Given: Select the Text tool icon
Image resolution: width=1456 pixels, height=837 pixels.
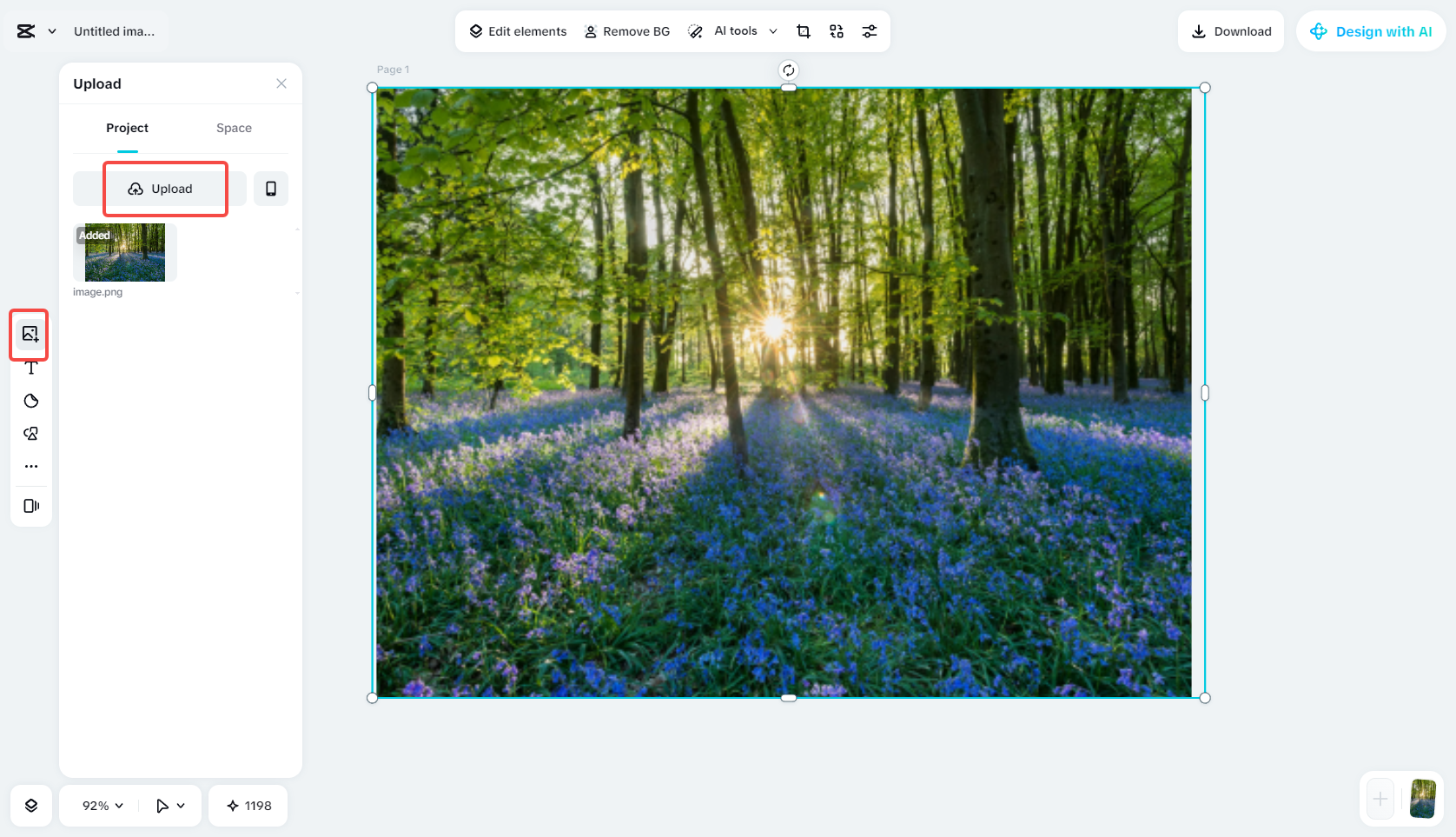Looking at the screenshot, I should (31, 368).
